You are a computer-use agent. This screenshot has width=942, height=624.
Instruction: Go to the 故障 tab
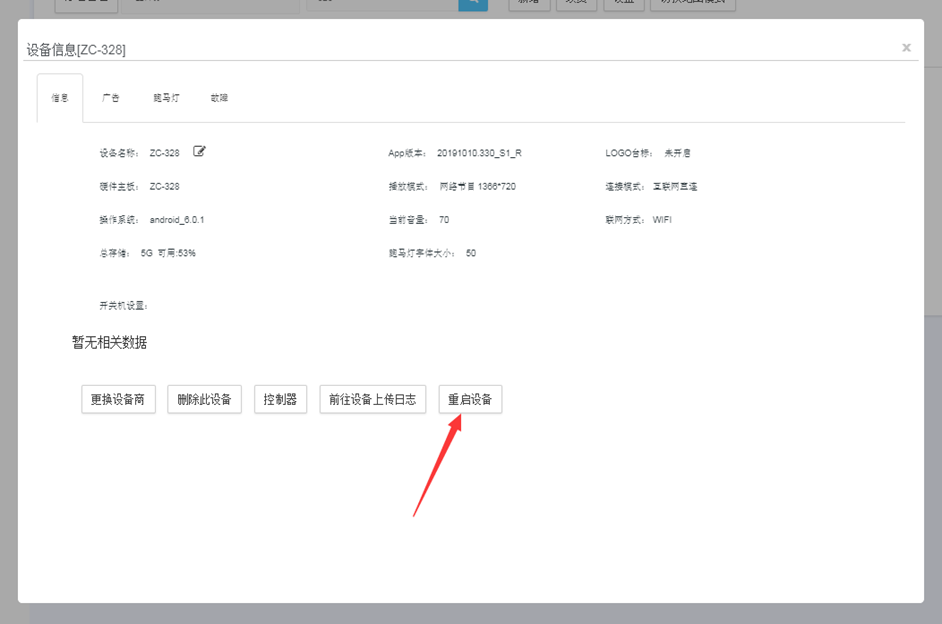219,98
